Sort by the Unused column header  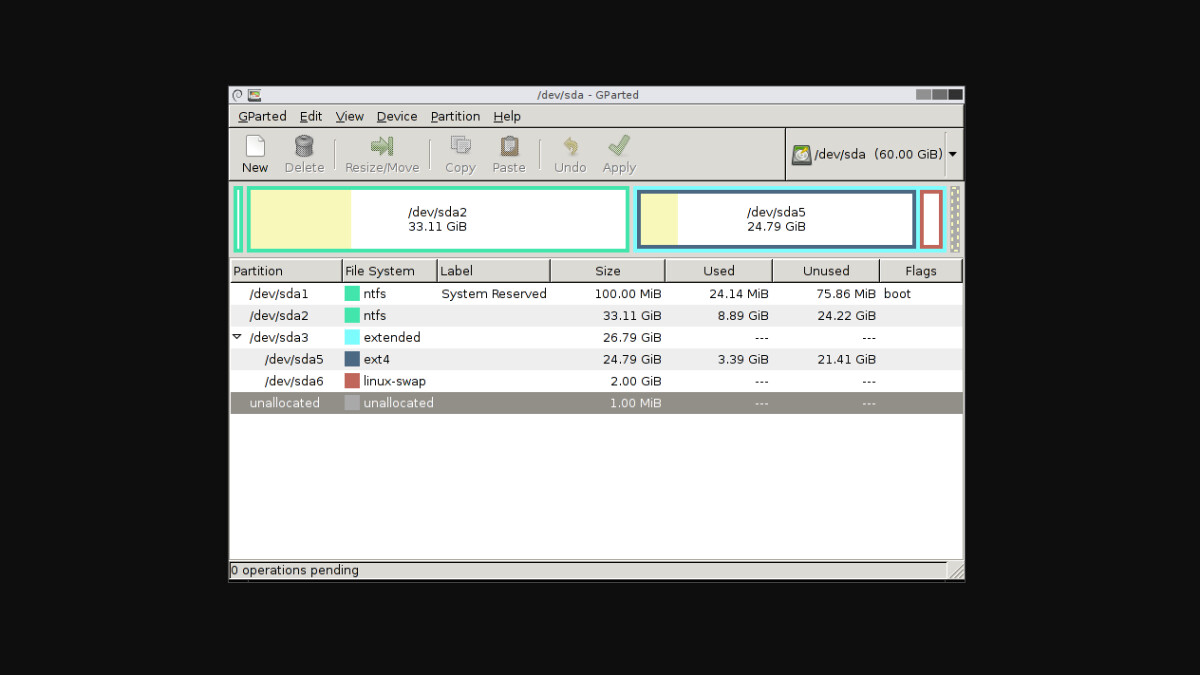[x=826, y=271]
